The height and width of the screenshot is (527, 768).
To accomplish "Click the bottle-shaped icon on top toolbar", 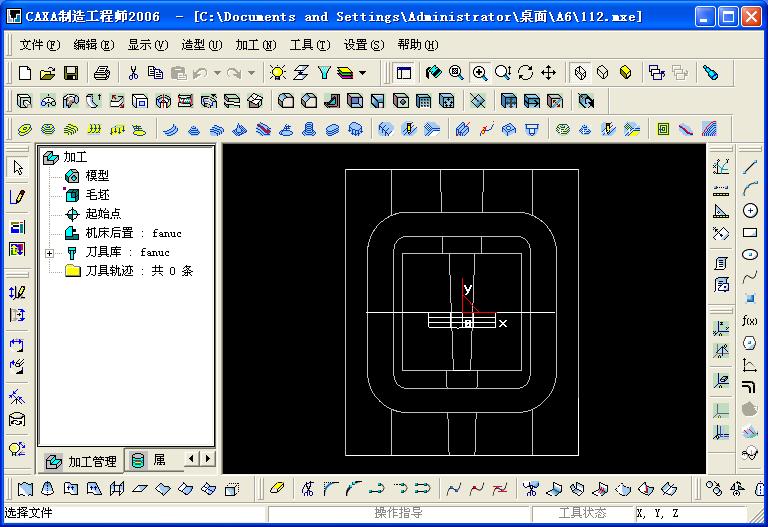I will [710, 73].
